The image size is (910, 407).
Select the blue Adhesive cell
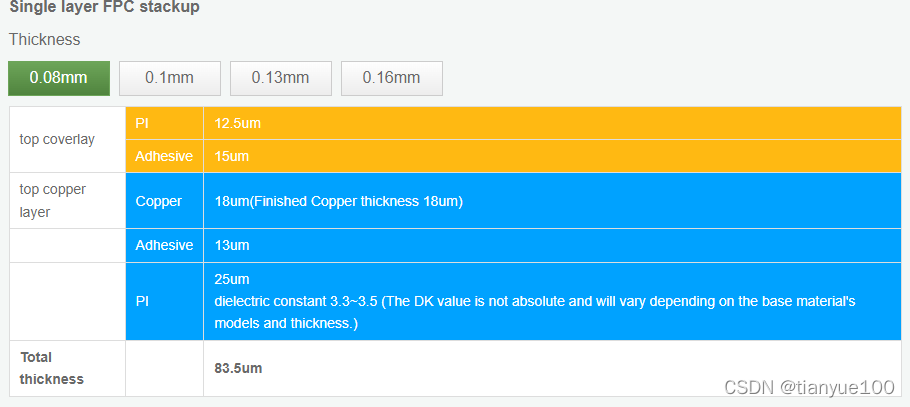tap(164, 245)
